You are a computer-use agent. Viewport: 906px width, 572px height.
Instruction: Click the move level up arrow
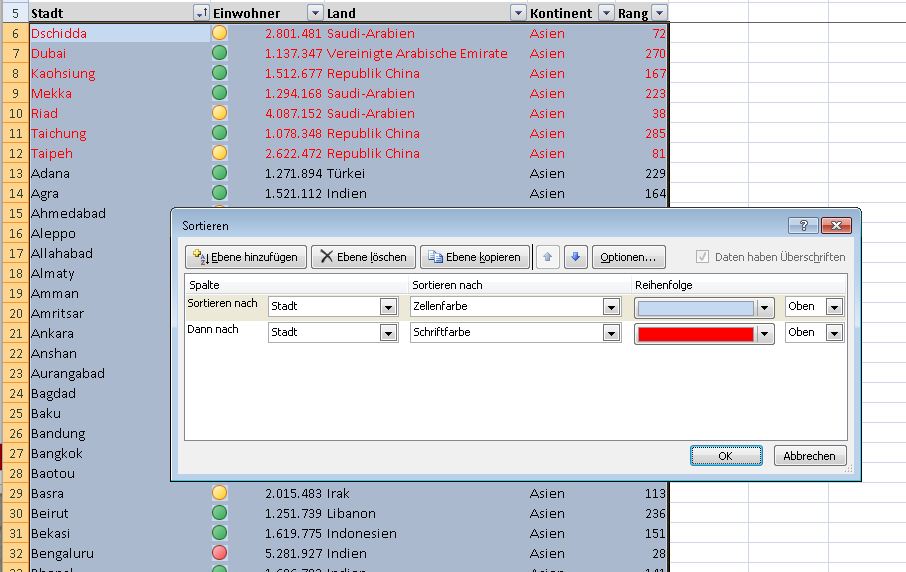pos(547,257)
